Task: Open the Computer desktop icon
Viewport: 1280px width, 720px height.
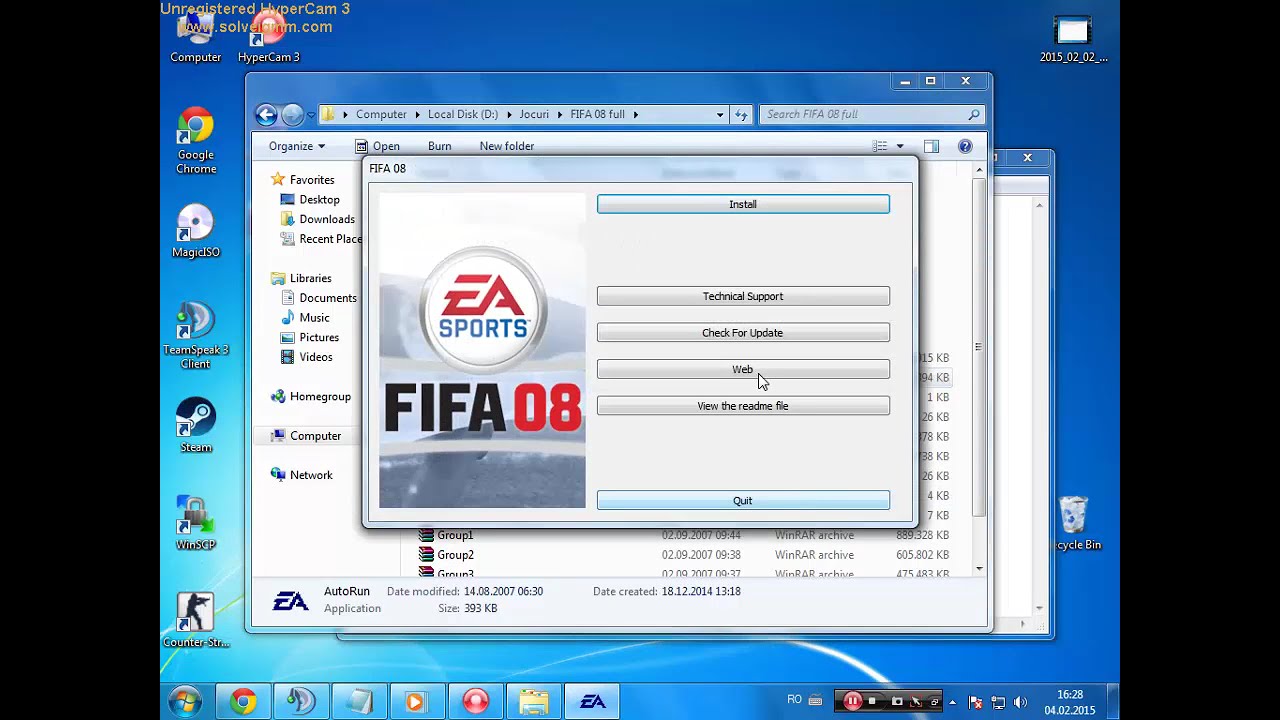Action: (195, 38)
